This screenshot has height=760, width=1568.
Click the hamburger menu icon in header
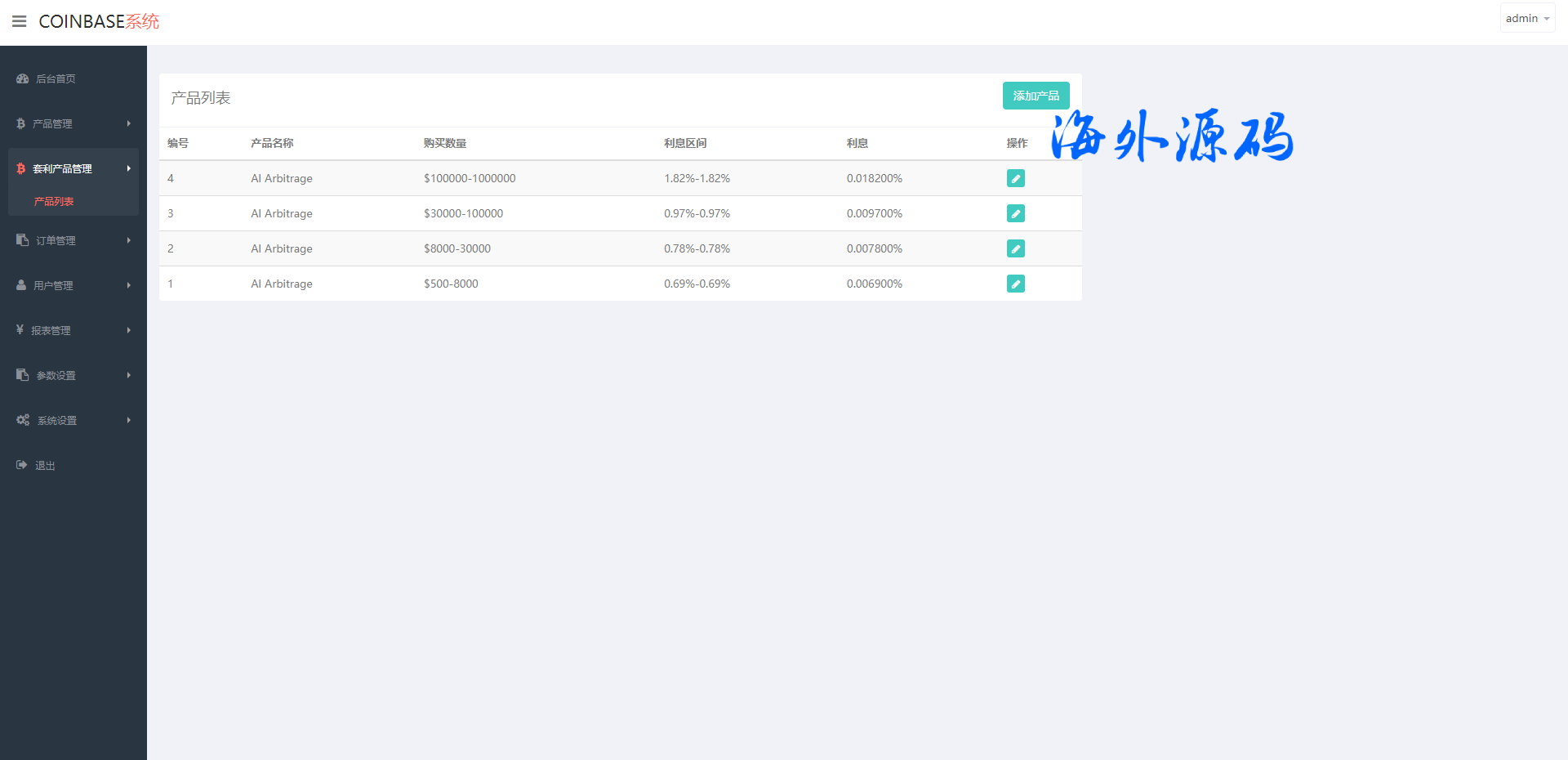tap(20, 21)
